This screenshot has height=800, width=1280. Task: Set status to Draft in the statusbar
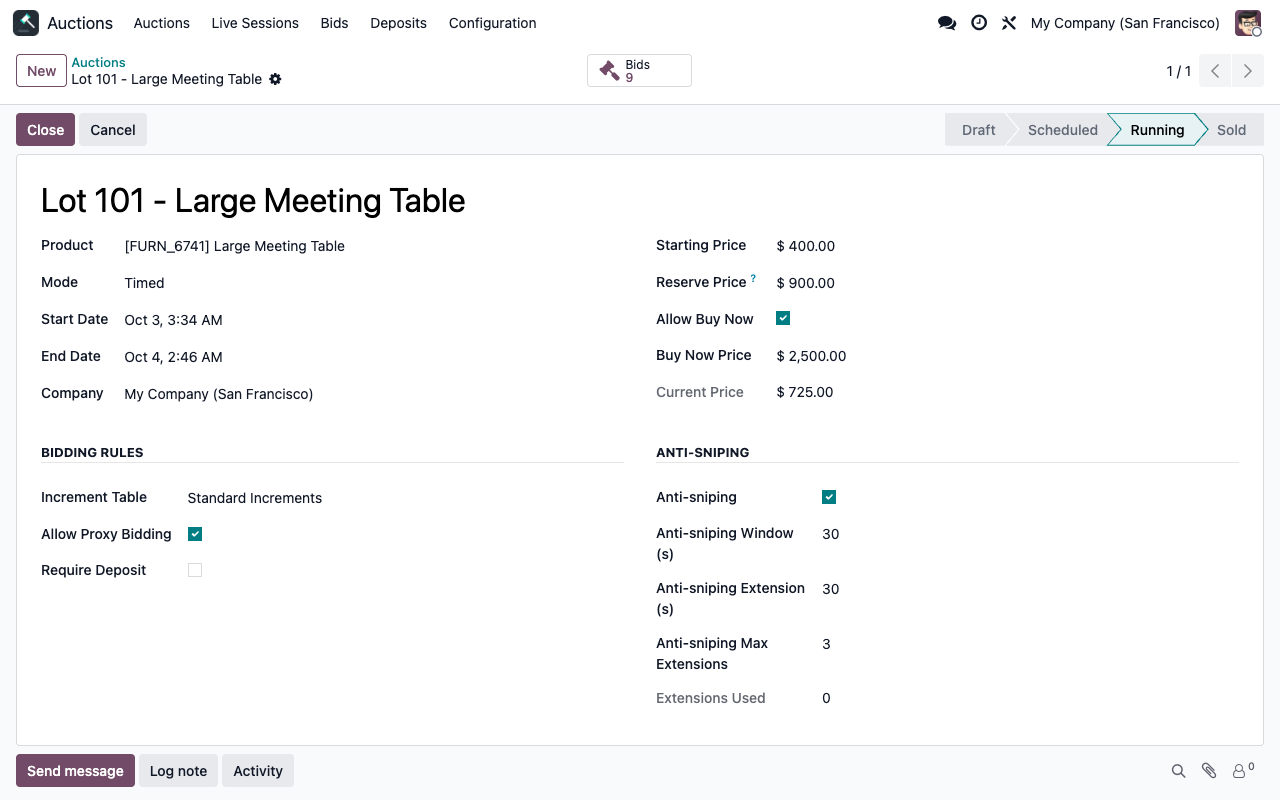pos(978,130)
